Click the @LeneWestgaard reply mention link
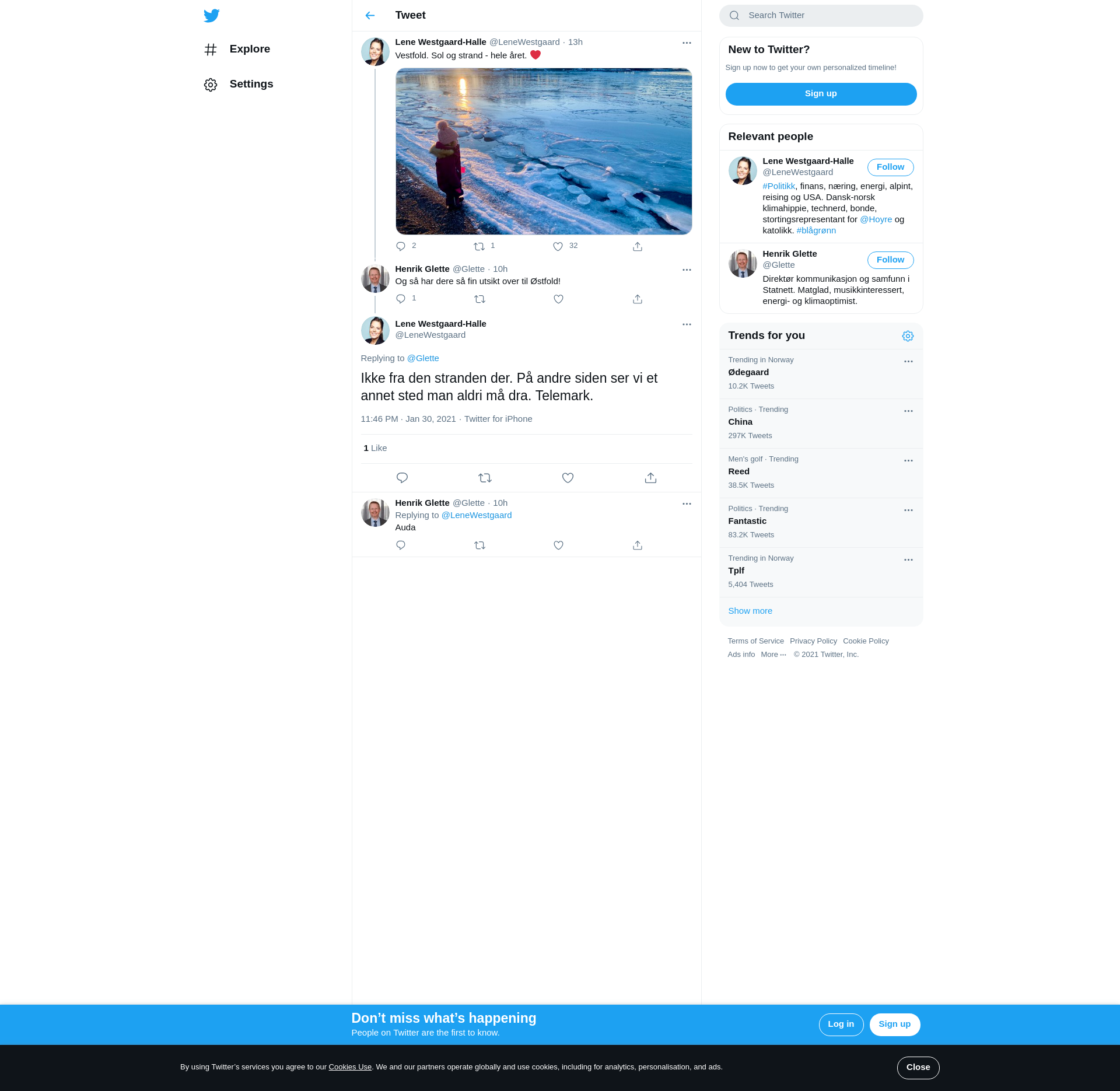The height and width of the screenshot is (1091, 1120). click(477, 515)
